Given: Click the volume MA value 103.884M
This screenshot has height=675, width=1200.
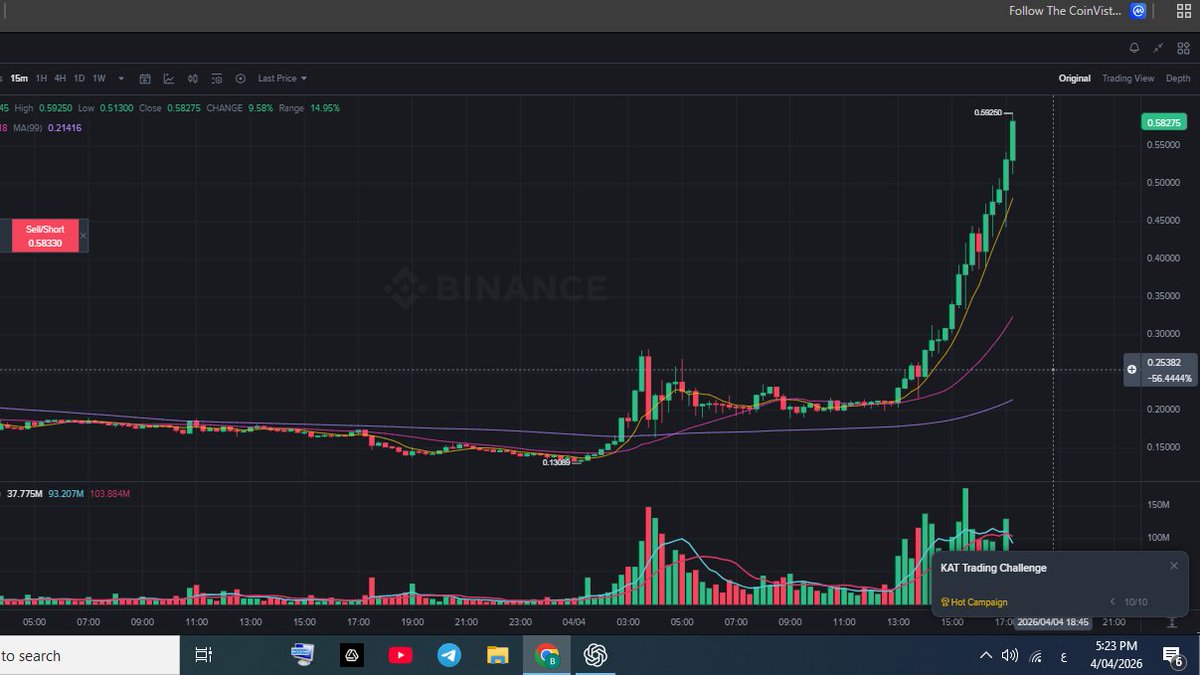Looking at the screenshot, I should [x=109, y=494].
